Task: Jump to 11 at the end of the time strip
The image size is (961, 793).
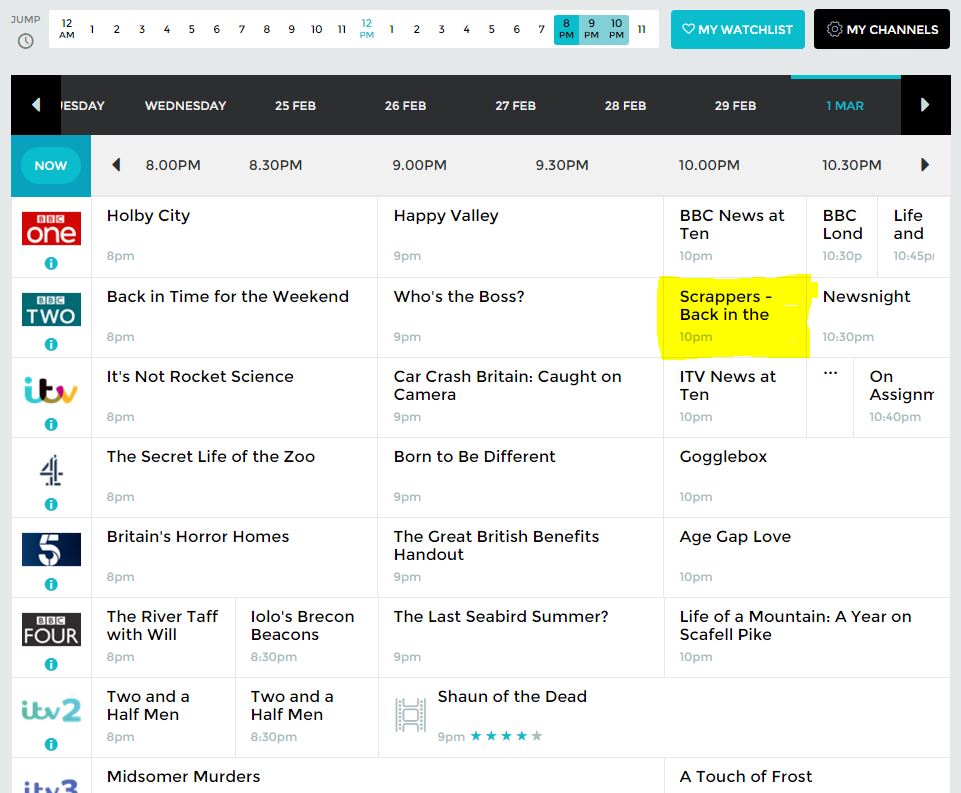Action: pyautogui.click(x=642, y=29)
